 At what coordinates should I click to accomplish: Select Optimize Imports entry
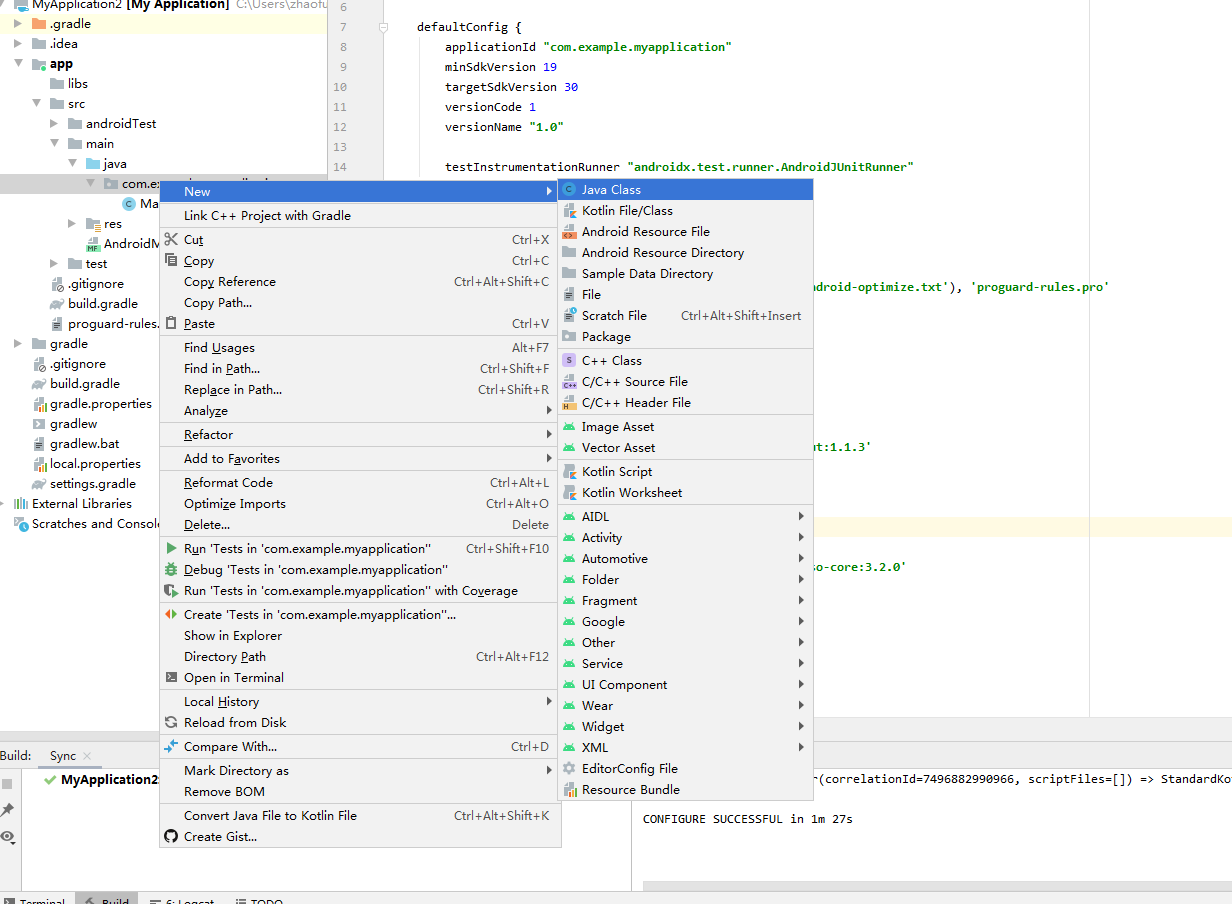pyautogui.click(x=360, y=503)
